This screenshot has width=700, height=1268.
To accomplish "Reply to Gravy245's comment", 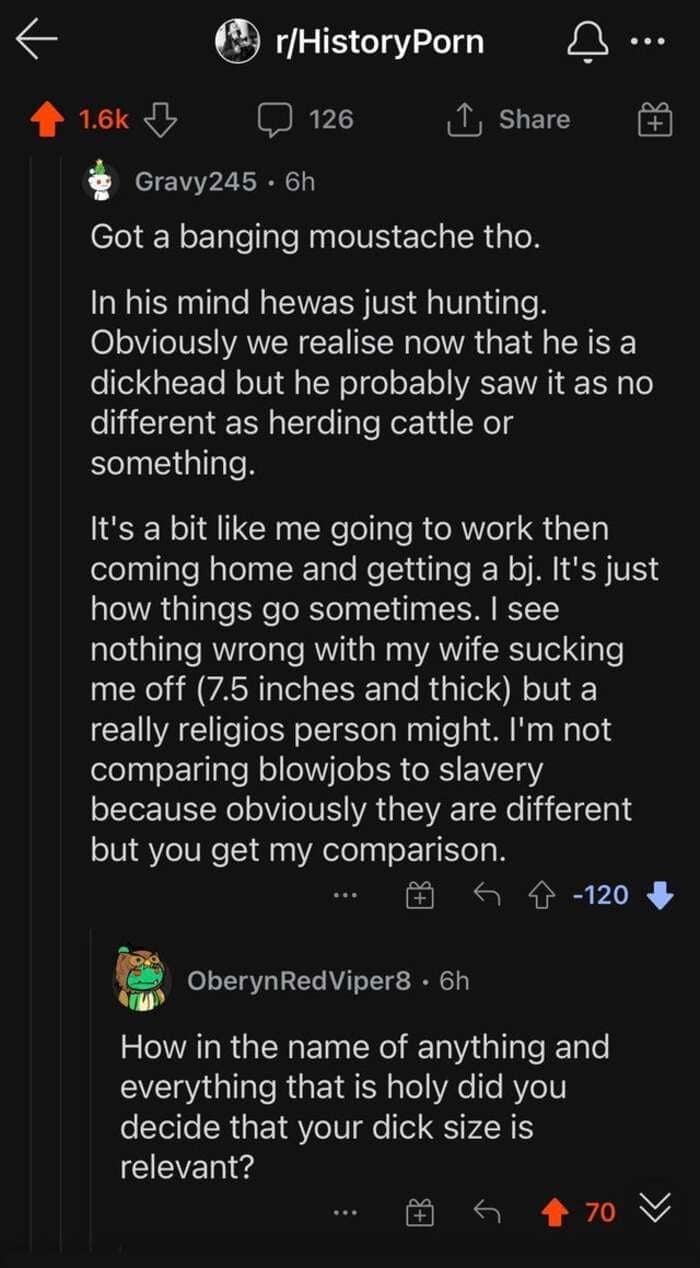I will click(489, 895).
